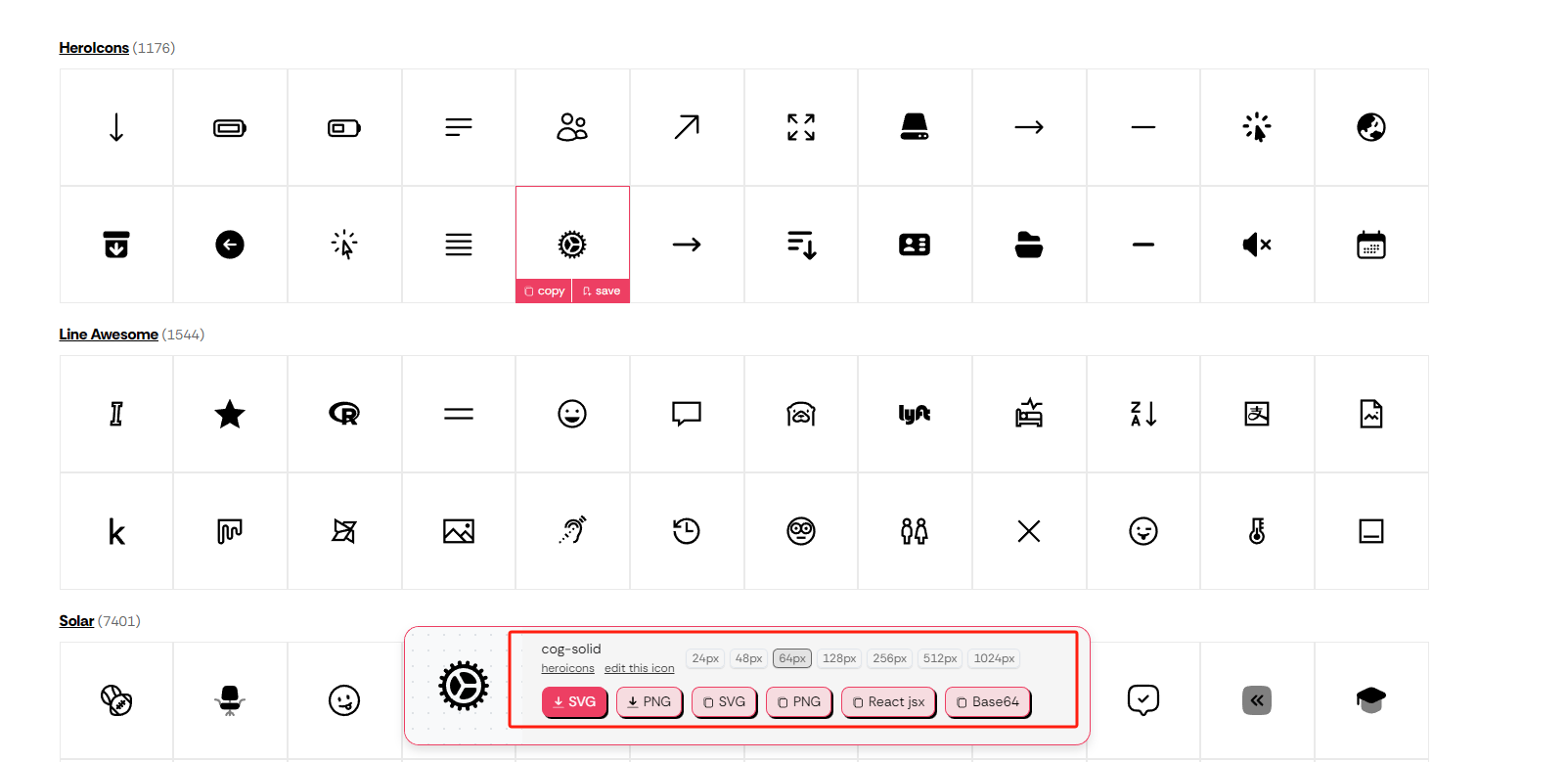The width and height of the screenshot is (1568, 762).
Task: Select the double chevron left icon
Action: tap(1257, 699)
